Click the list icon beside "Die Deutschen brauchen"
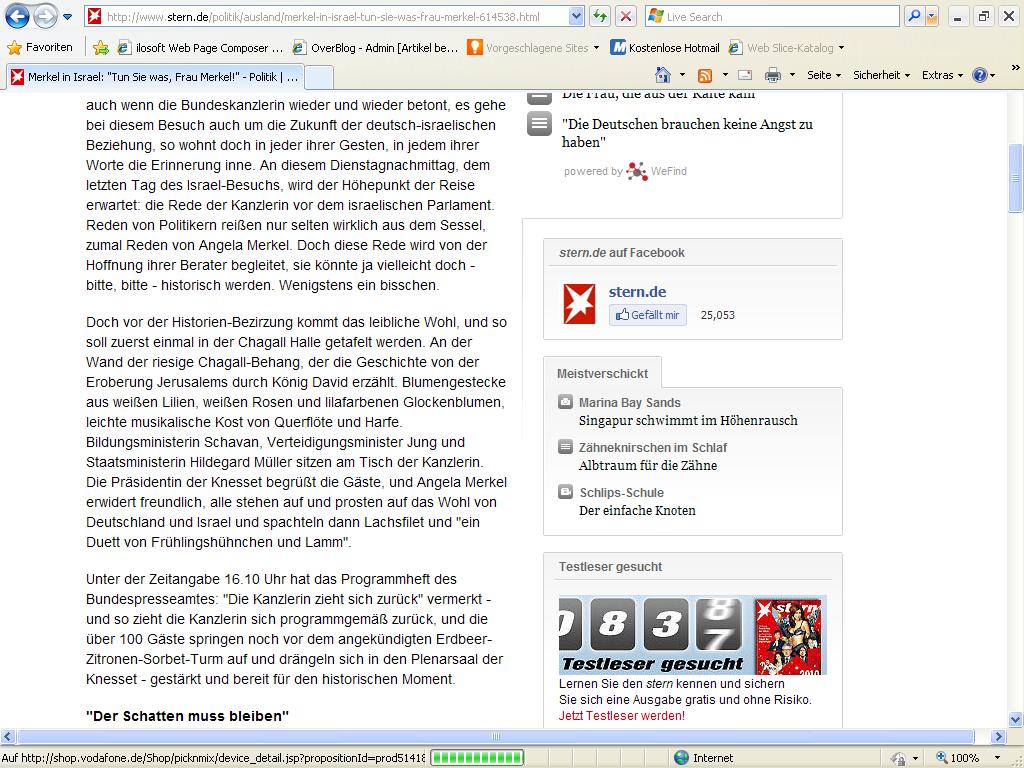The height and width of the screenshot is (768, 1024). [x=539, y=123]
